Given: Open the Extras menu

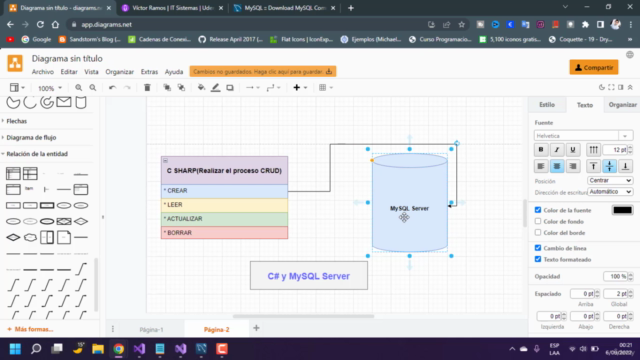Looking at the screenshot, I should pos(149,72).
